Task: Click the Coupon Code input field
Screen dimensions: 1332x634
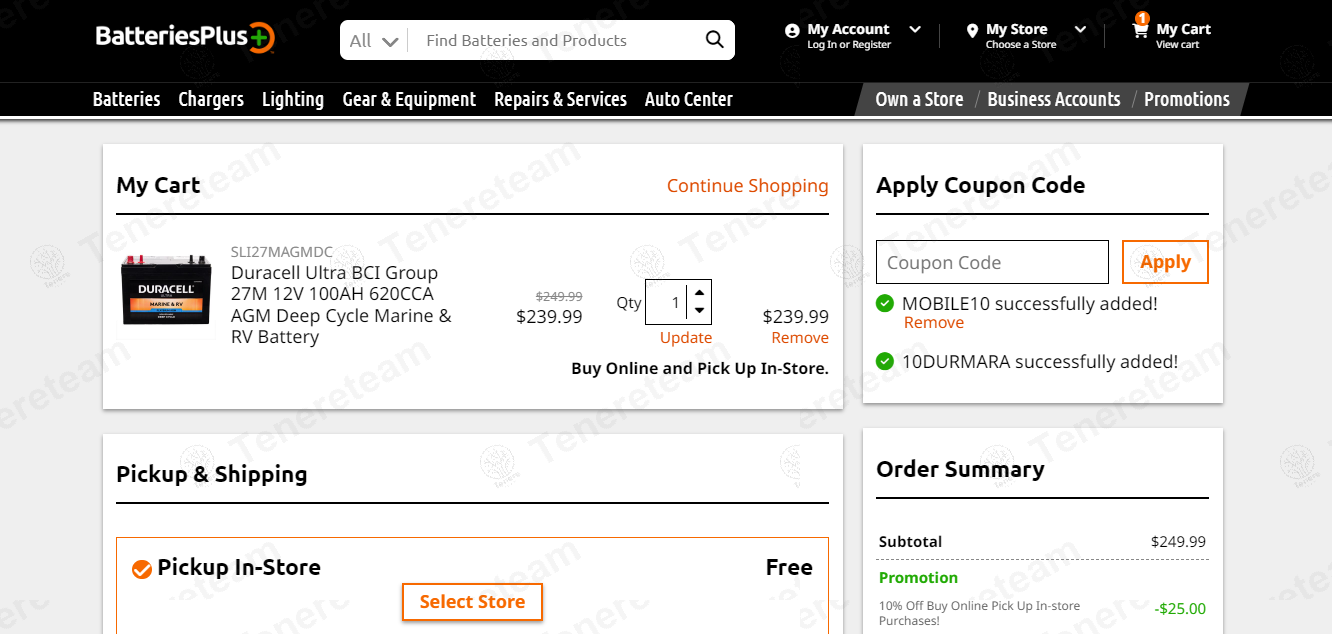Action: [x=992, y=262]
